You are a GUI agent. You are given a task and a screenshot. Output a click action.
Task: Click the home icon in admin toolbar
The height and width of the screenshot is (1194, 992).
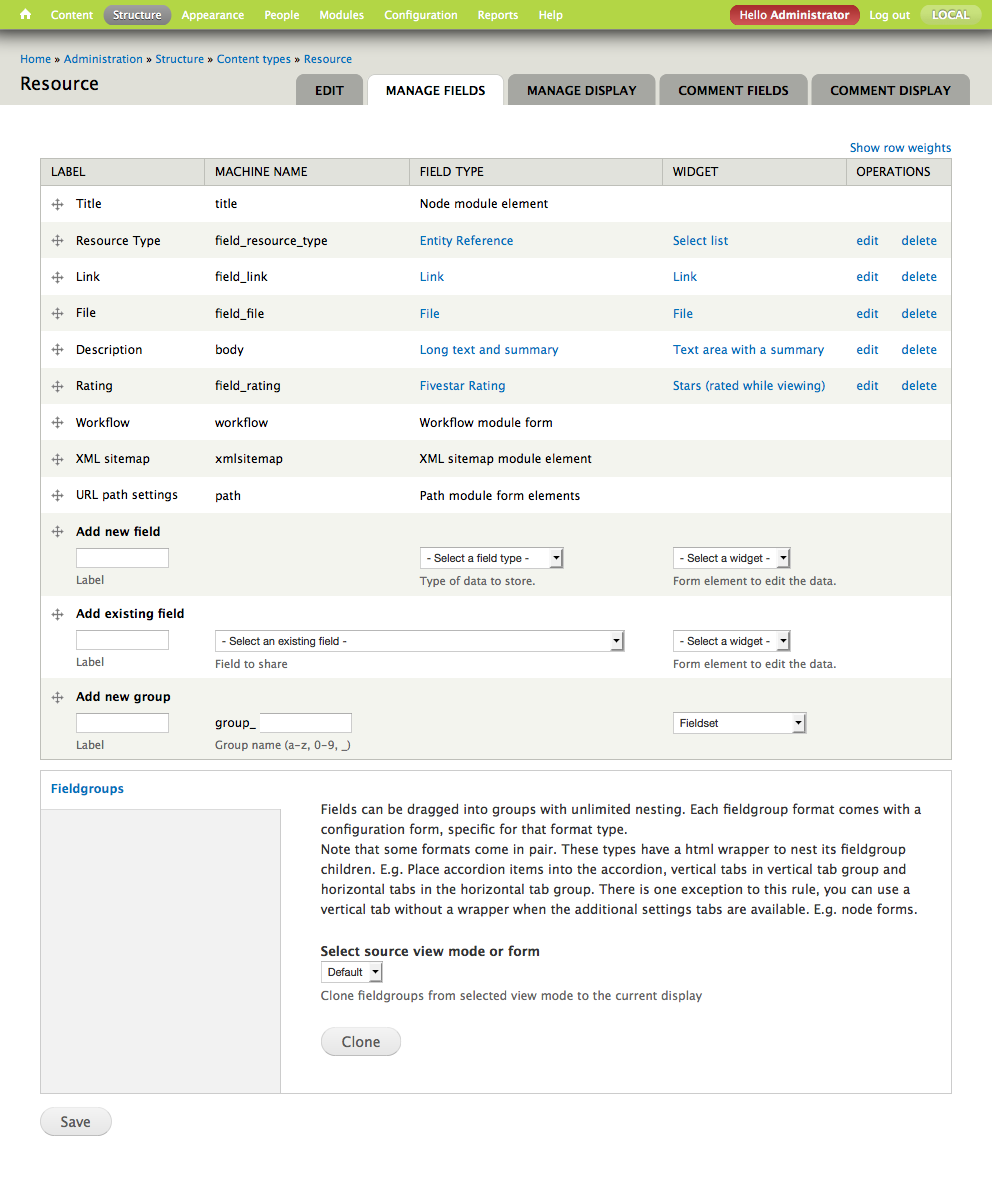click(26, 15)
